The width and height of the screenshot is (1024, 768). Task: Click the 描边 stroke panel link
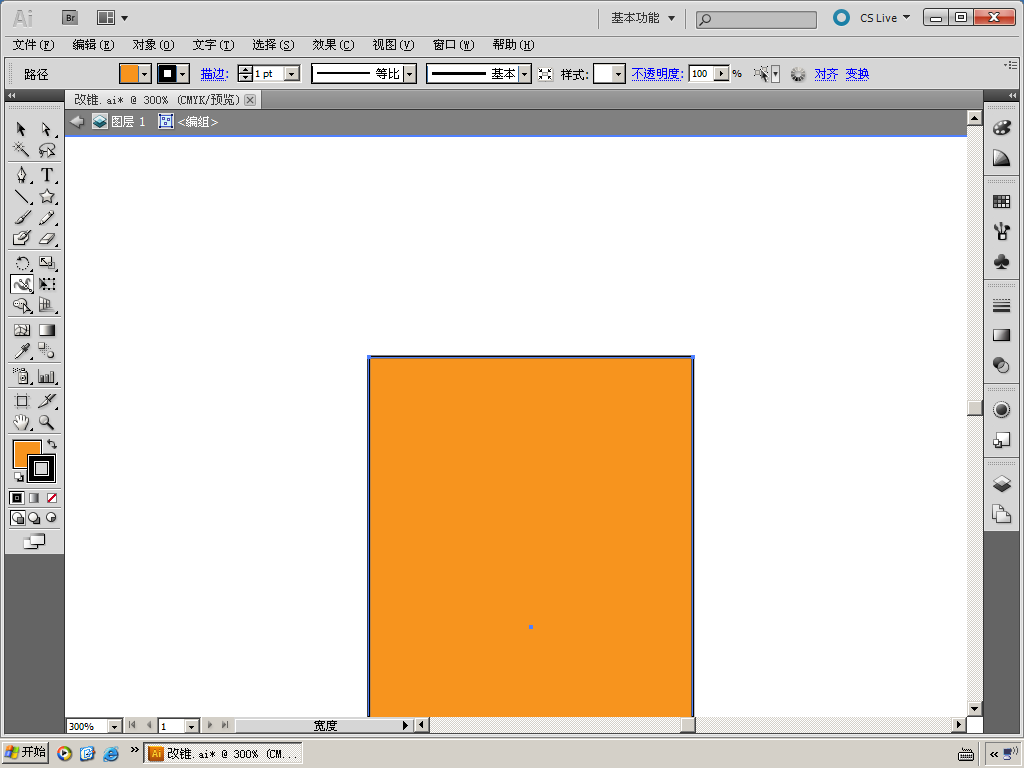coord(214,74)
